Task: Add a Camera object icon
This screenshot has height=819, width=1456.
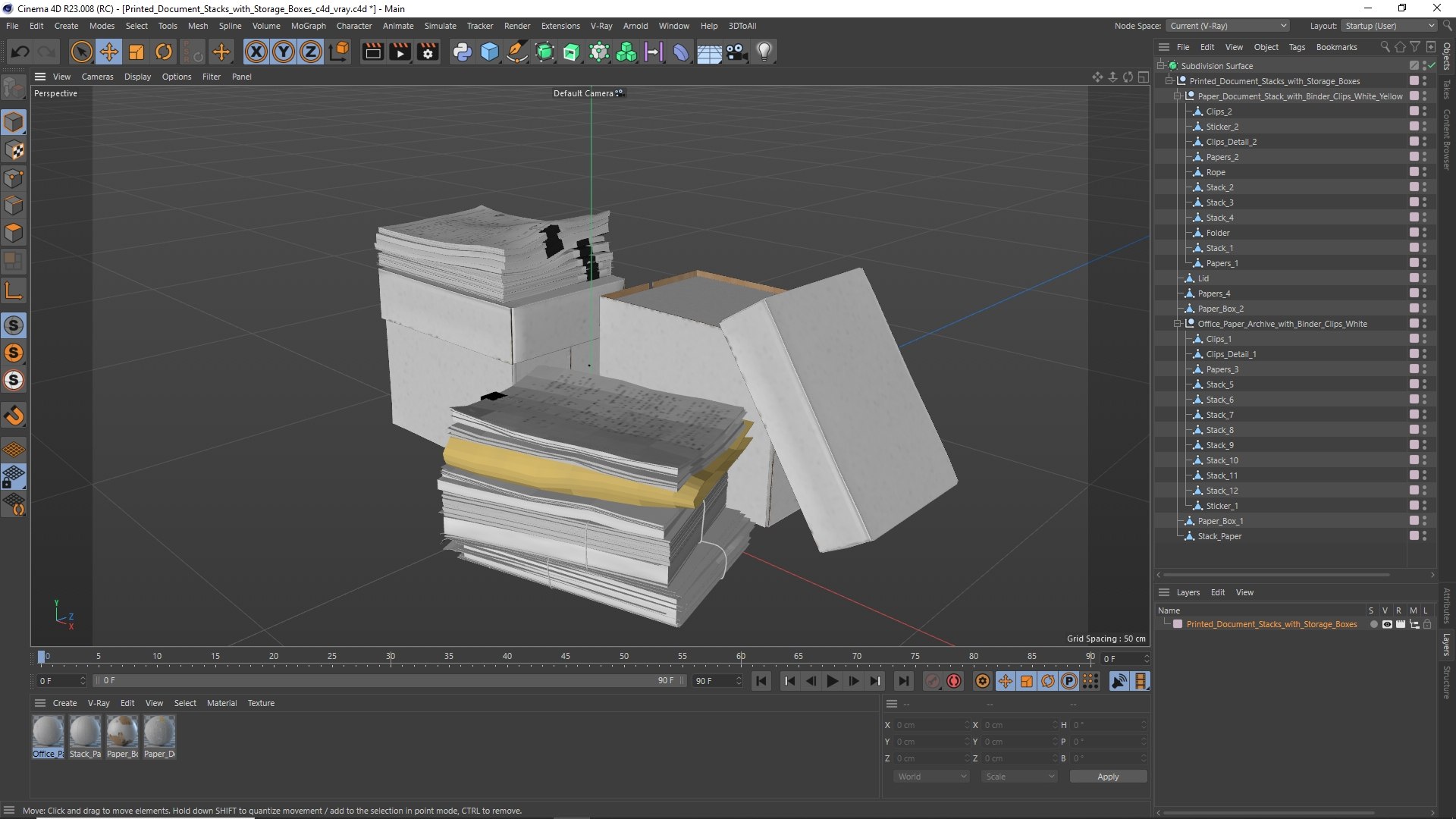Action: coord(736,52)
